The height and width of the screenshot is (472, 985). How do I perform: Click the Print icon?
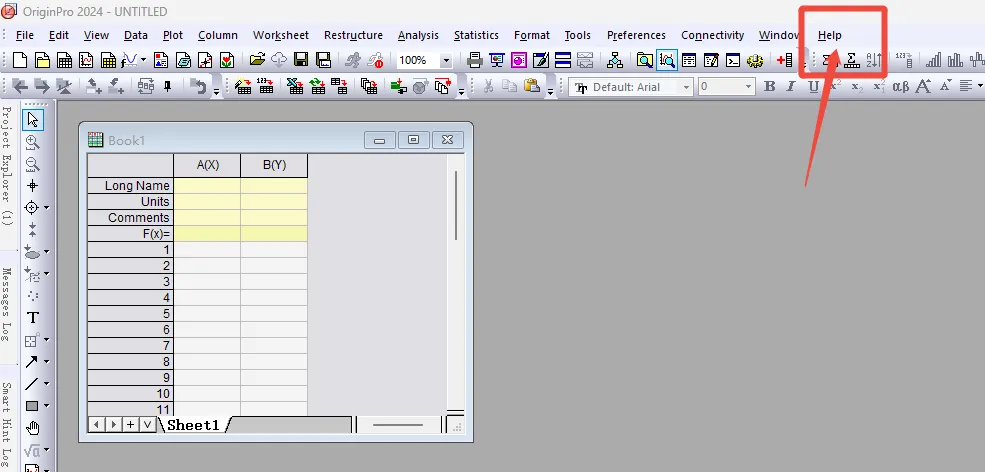(475, 60)
